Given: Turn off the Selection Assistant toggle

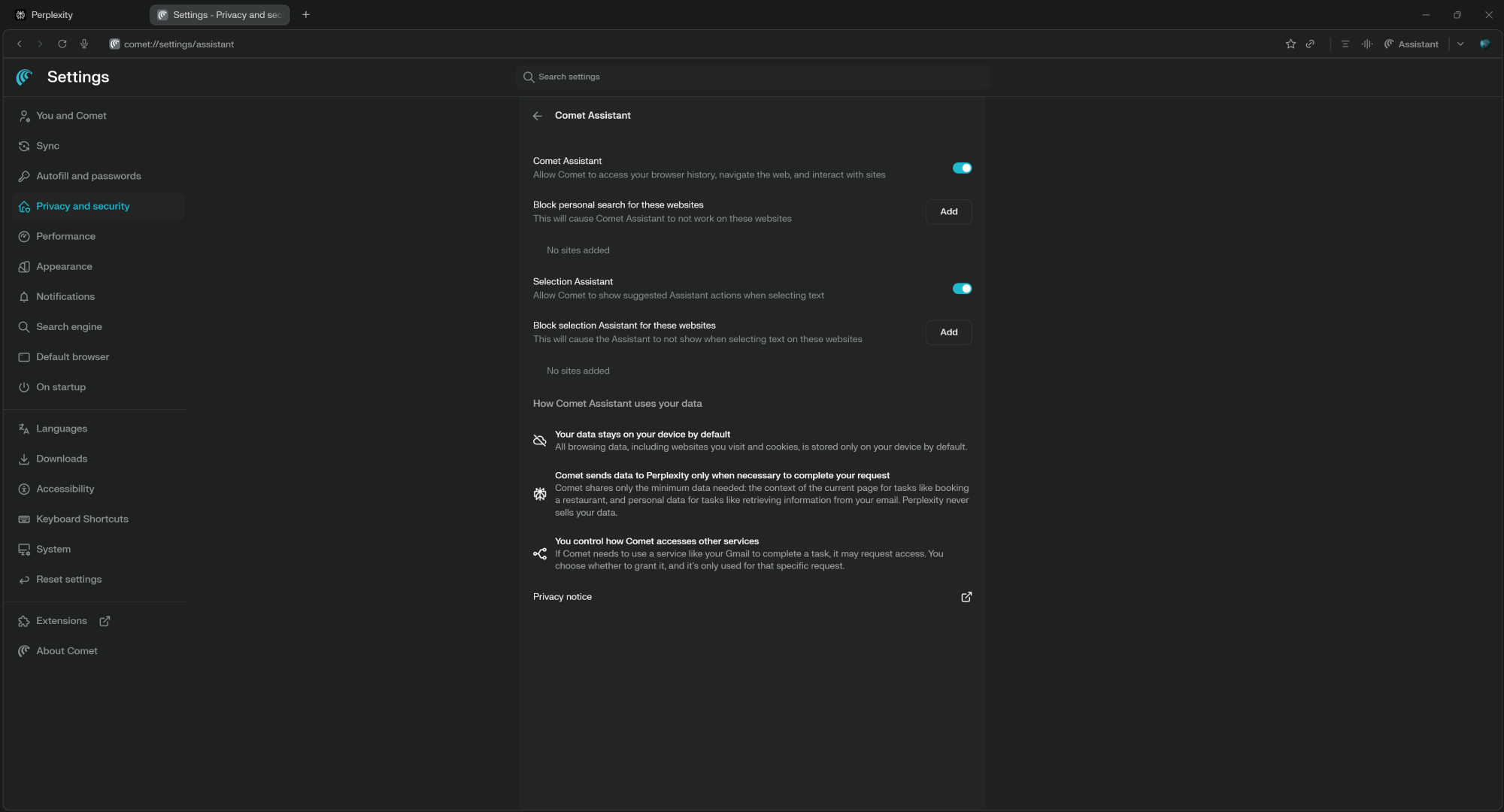Looking at the screenshot, I should 962,289.
